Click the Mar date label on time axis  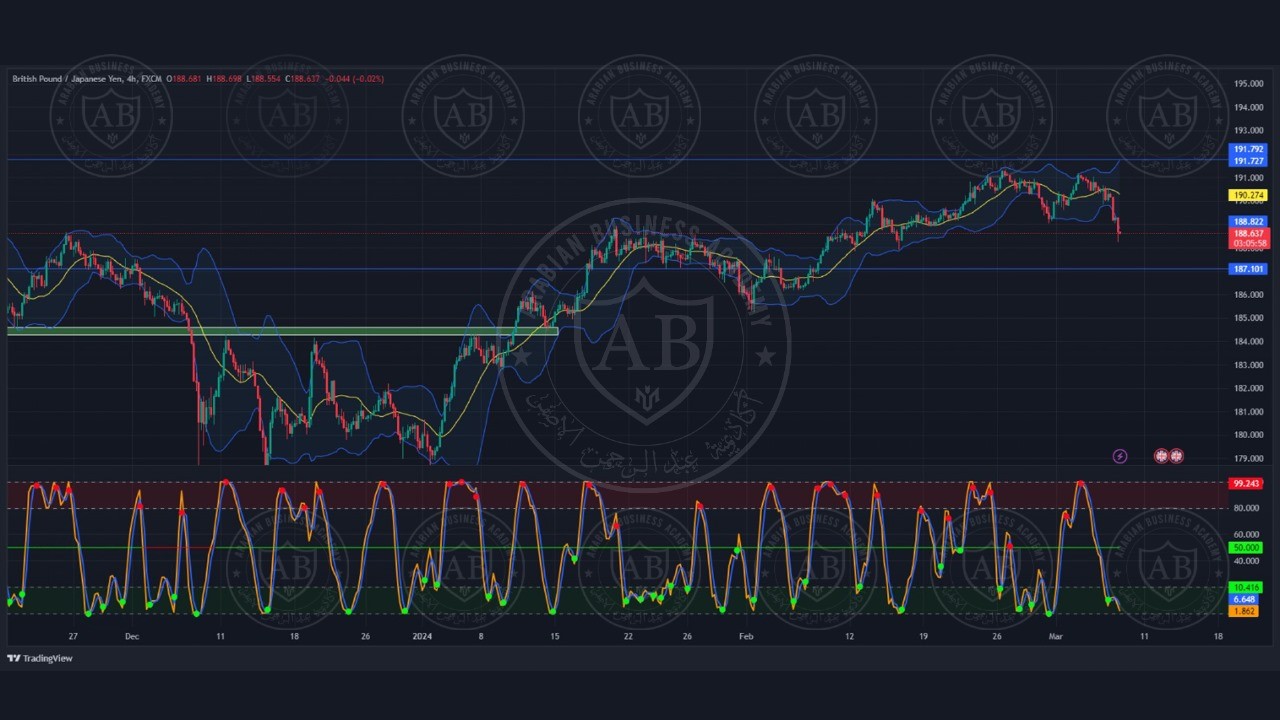pyautogui.click(x=1056, y=636)
